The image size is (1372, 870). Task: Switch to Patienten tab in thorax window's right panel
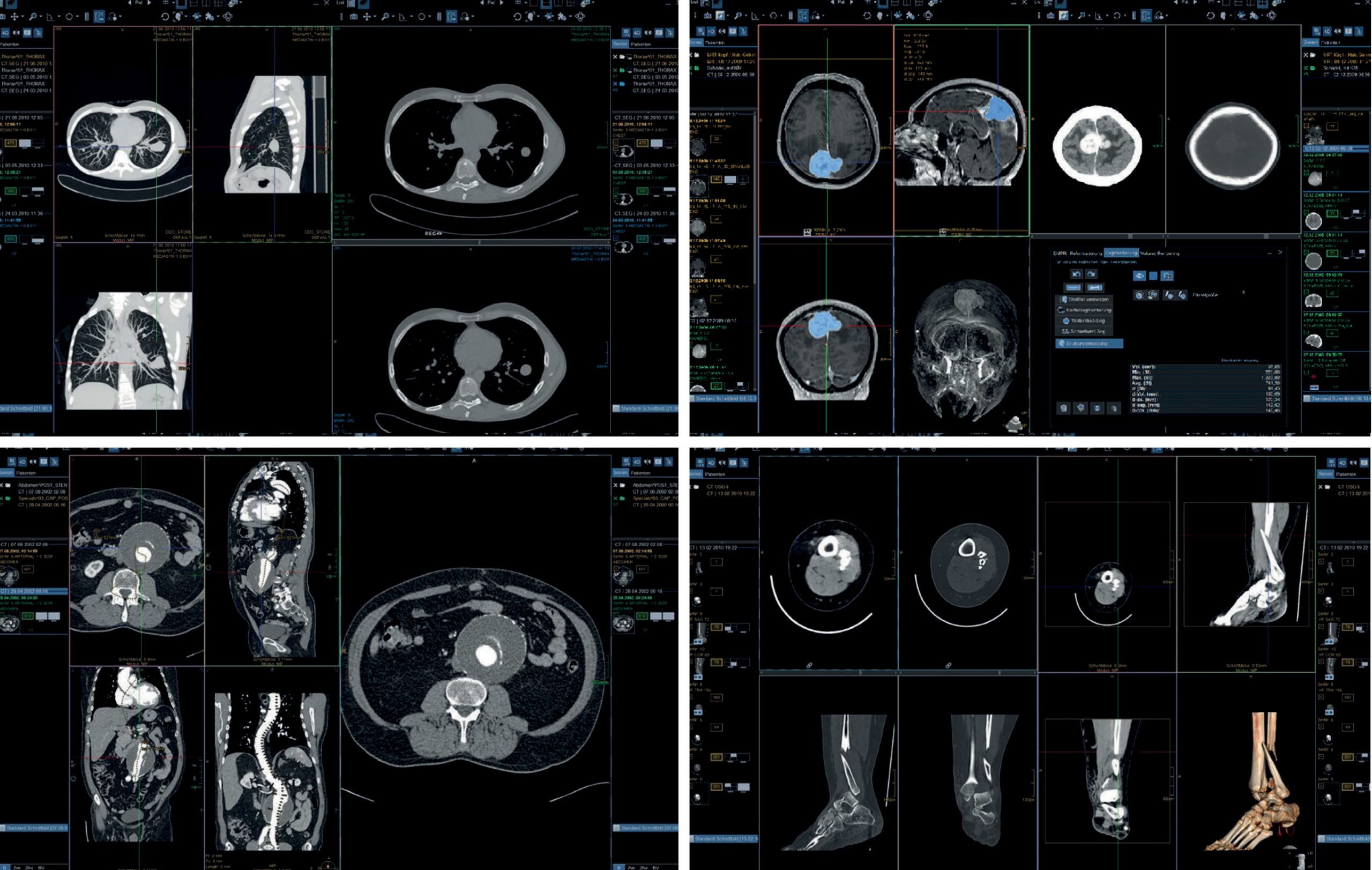click(x=641, y=44)
